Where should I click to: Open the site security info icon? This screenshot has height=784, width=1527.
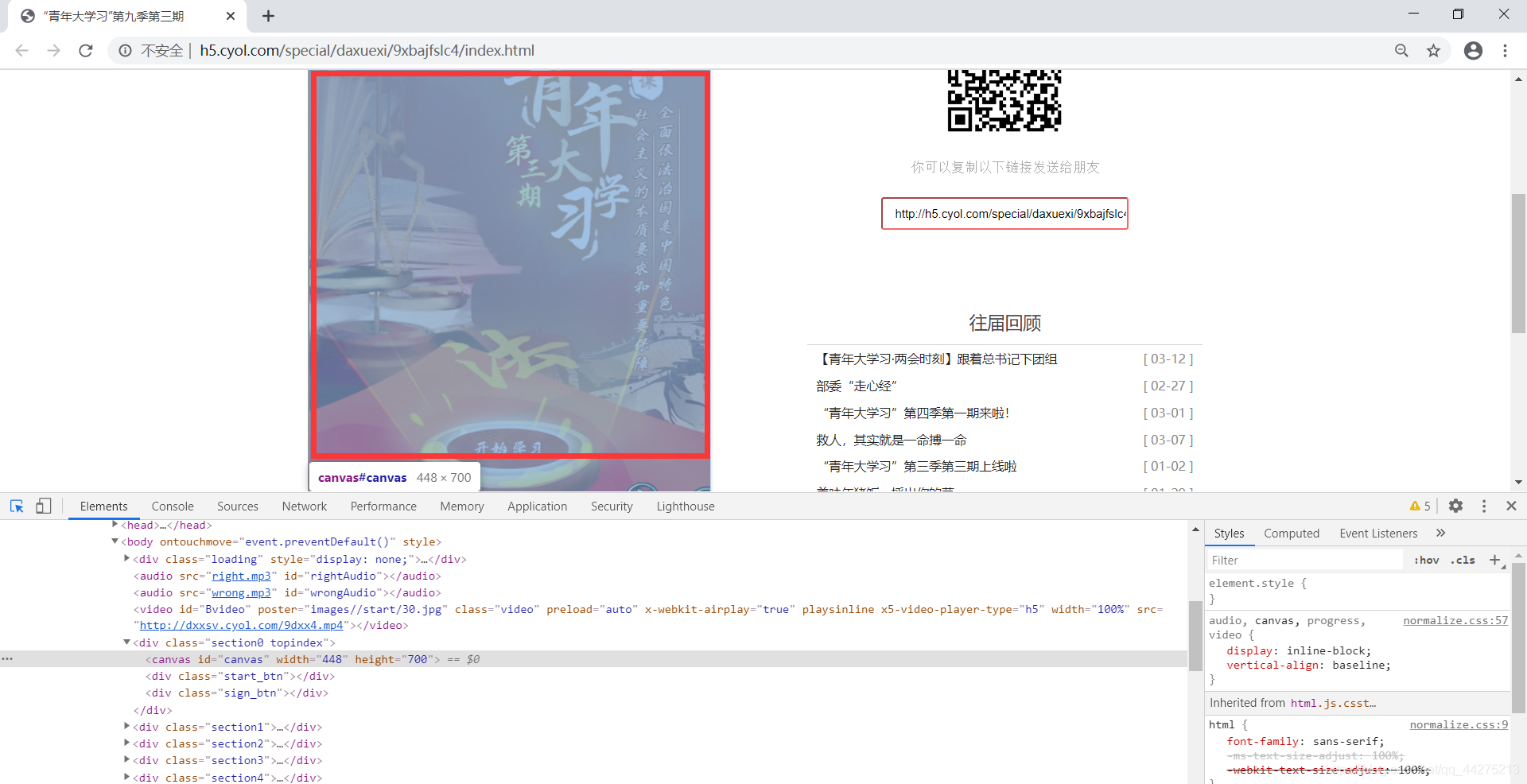tap(125, 50)
